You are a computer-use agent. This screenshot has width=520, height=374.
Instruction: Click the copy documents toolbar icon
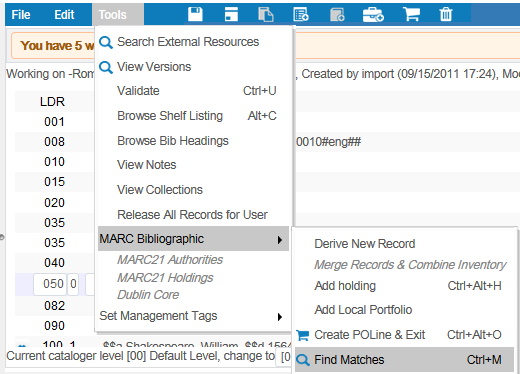point(266,15)
